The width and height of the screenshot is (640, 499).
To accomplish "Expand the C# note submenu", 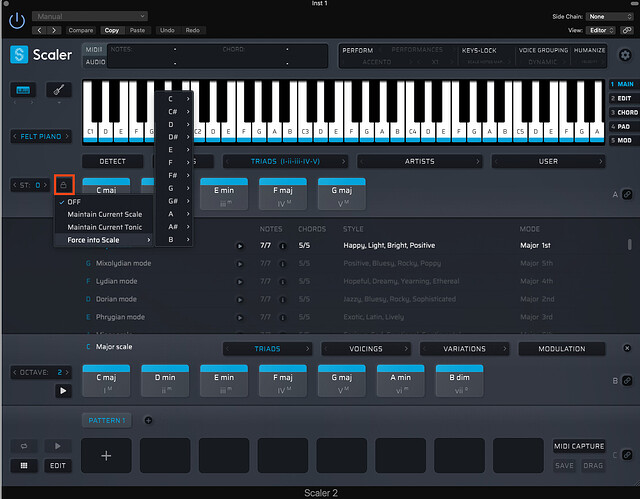I will [174, 111].
